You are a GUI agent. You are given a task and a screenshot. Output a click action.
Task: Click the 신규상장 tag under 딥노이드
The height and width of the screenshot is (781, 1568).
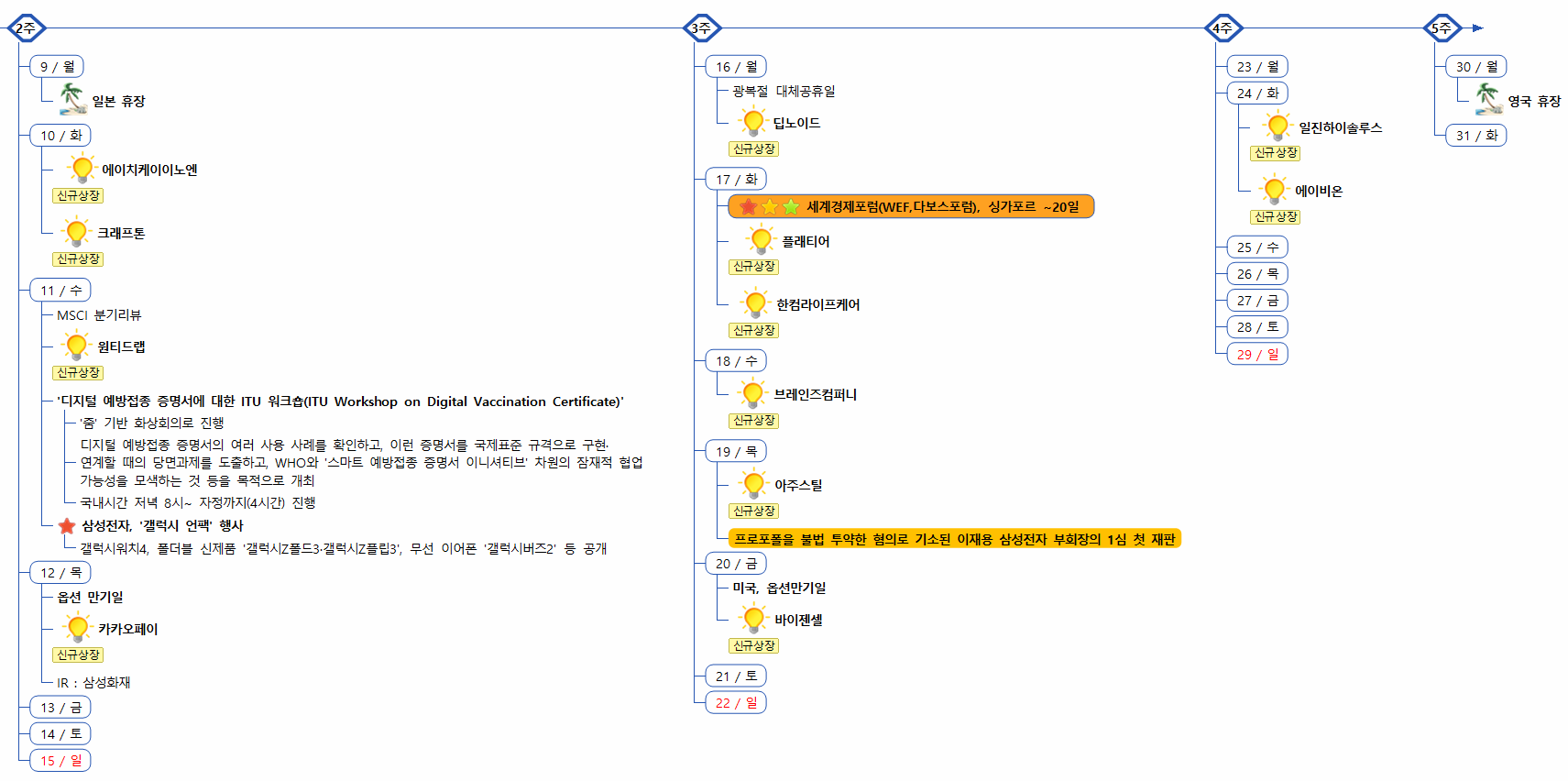(754, 148)
